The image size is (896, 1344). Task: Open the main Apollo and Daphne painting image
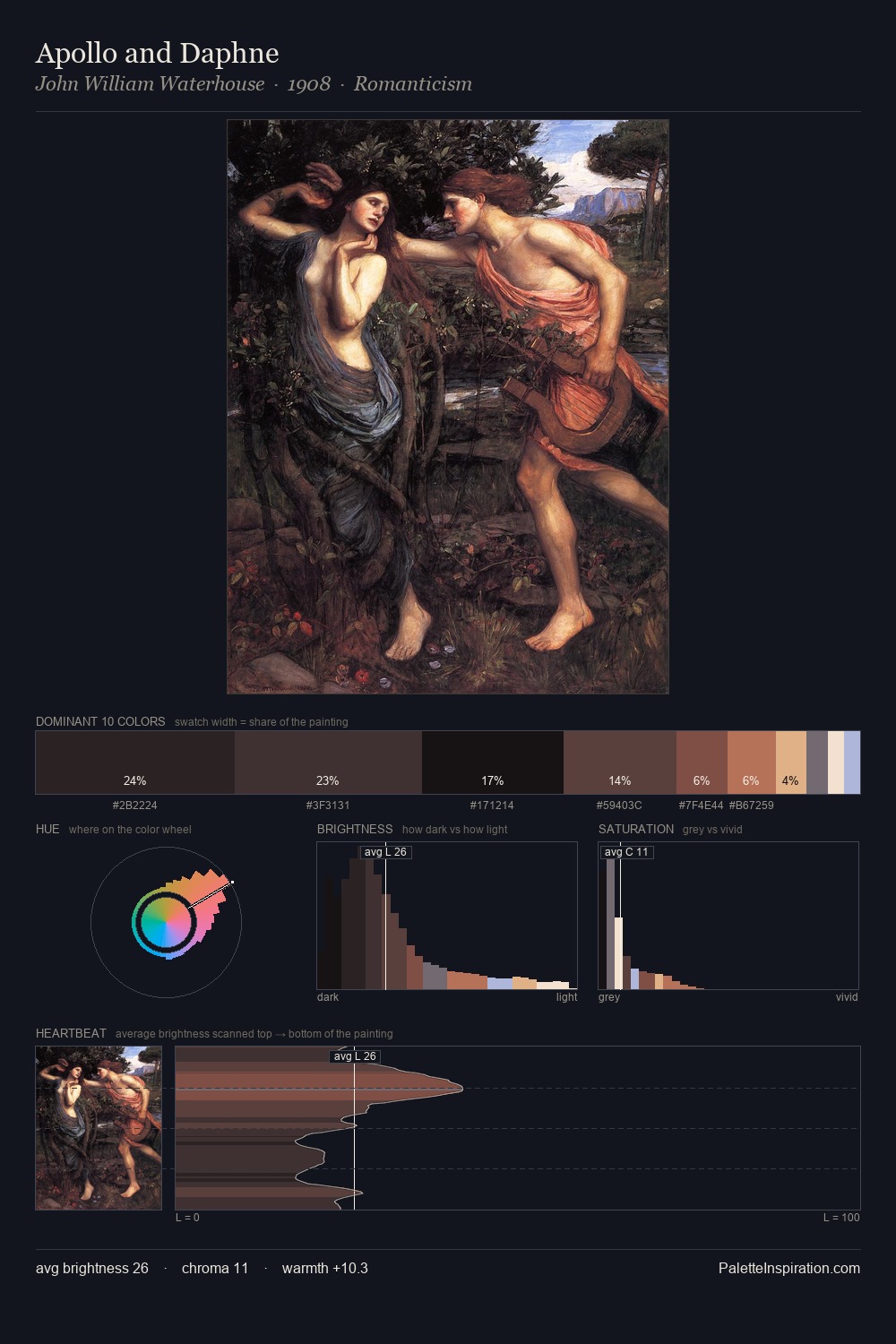click(448, 407)
